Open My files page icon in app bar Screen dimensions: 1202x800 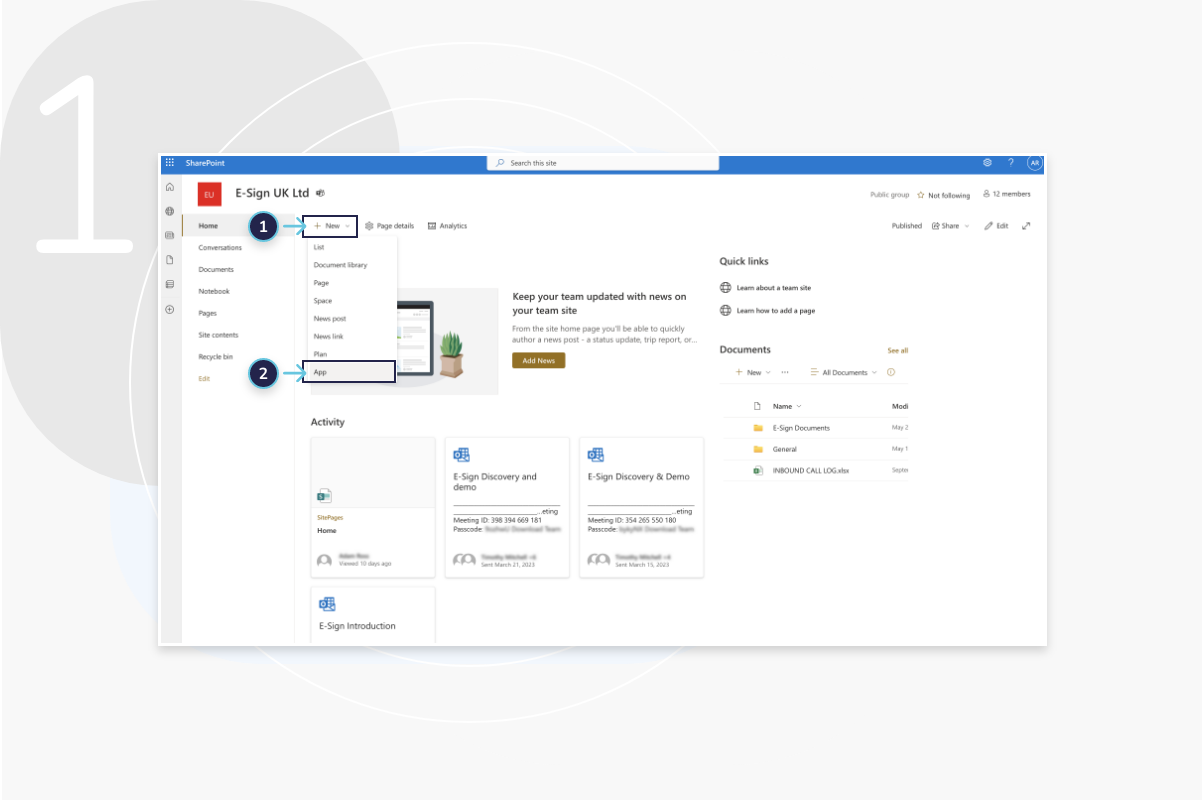tap(170, 260)
